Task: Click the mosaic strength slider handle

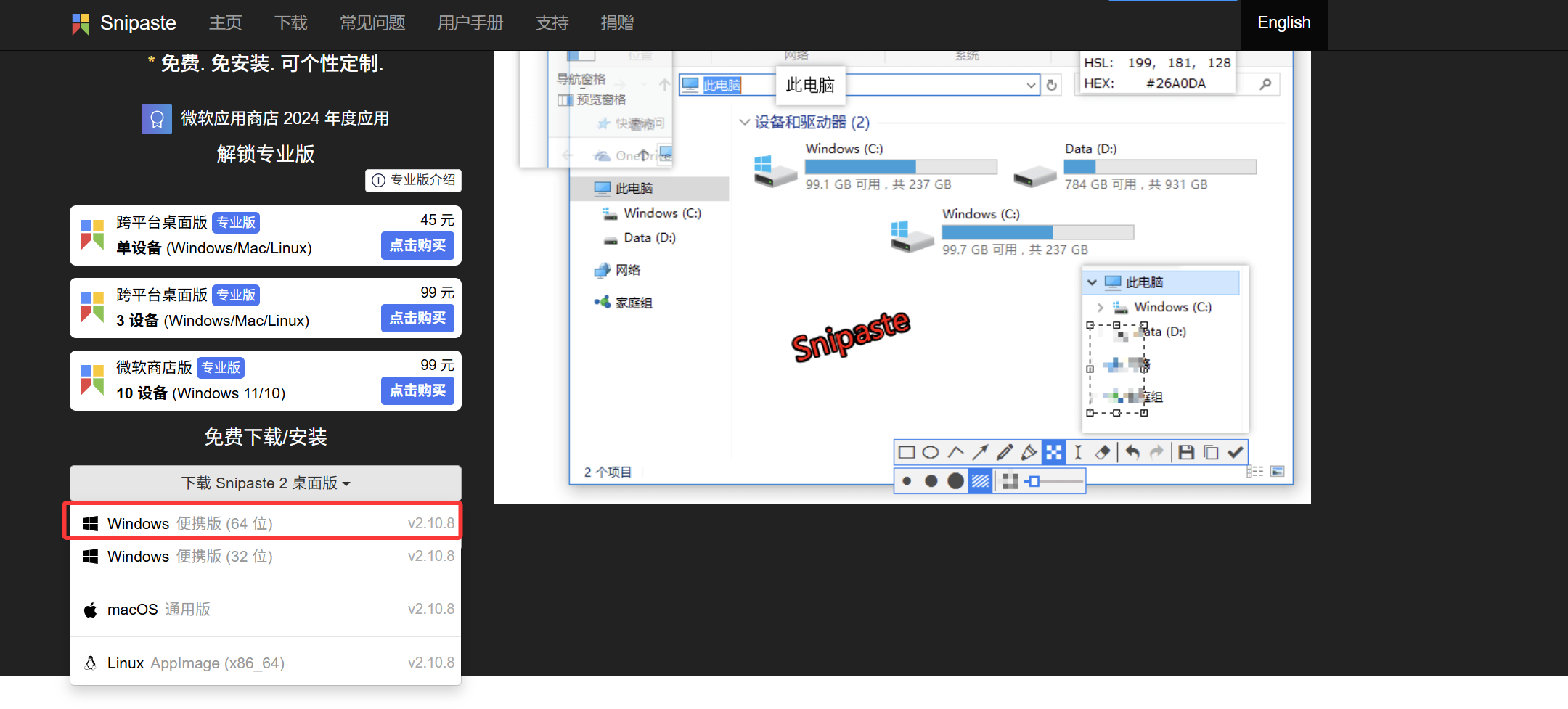Action: pos(1034,481)
